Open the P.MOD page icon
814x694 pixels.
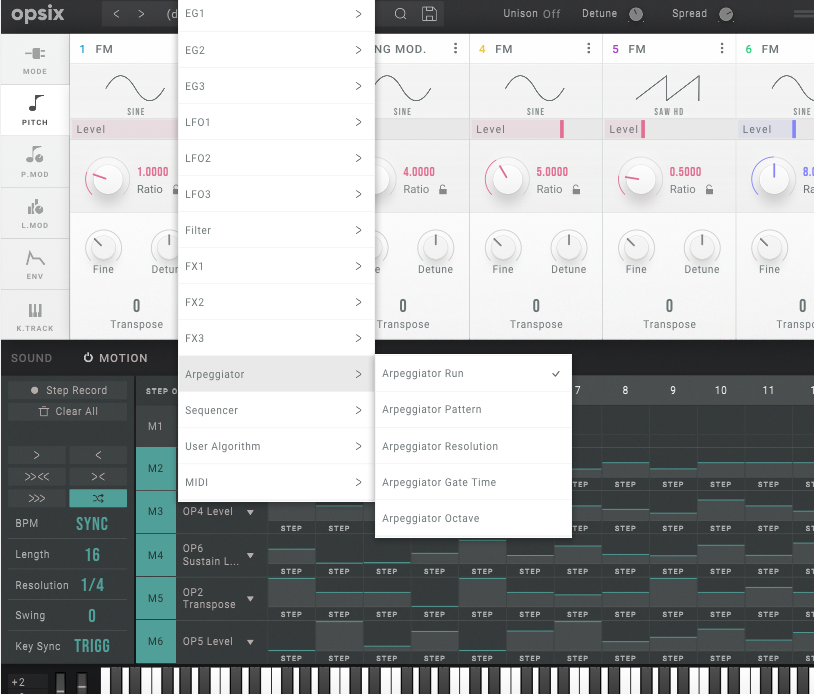[x=35, y=161]
